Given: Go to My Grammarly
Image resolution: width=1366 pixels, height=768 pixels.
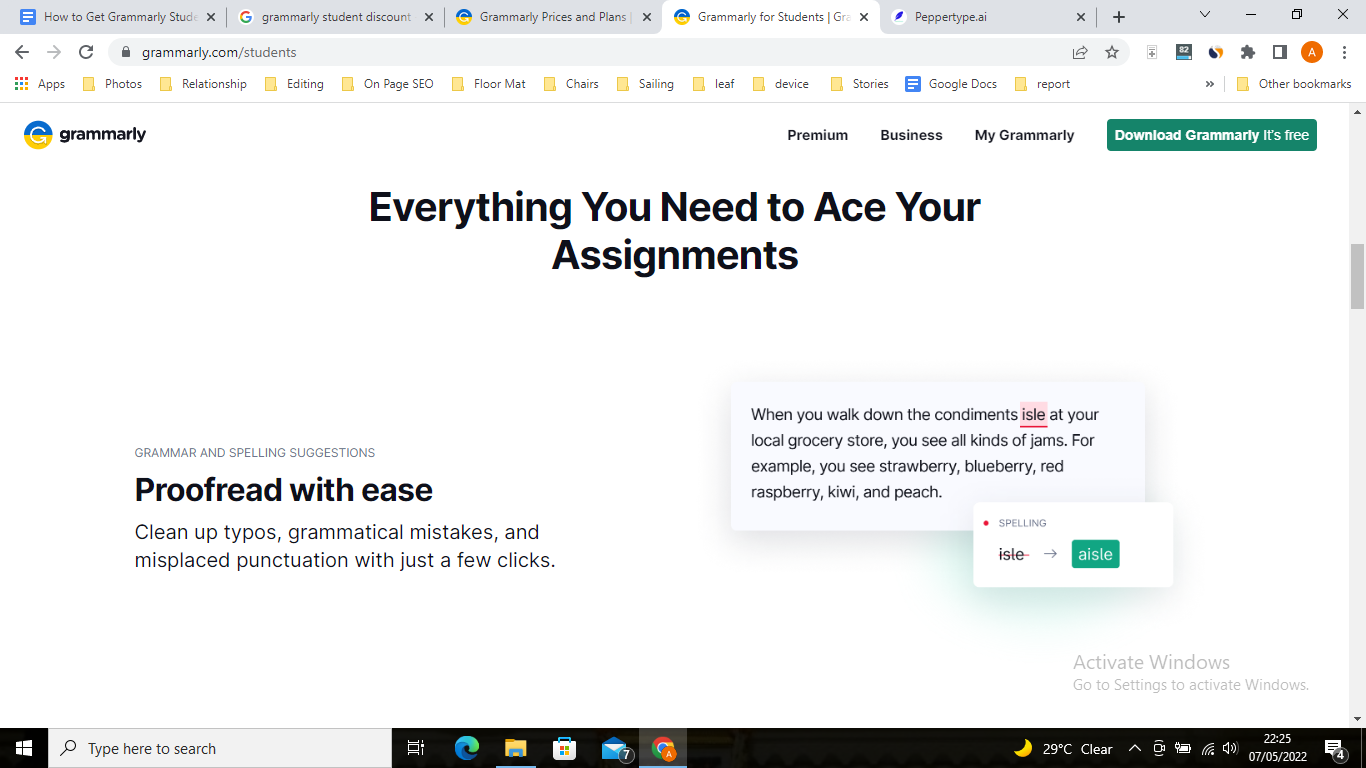Looking at the screenshot, I should (x=1024, y=135).
